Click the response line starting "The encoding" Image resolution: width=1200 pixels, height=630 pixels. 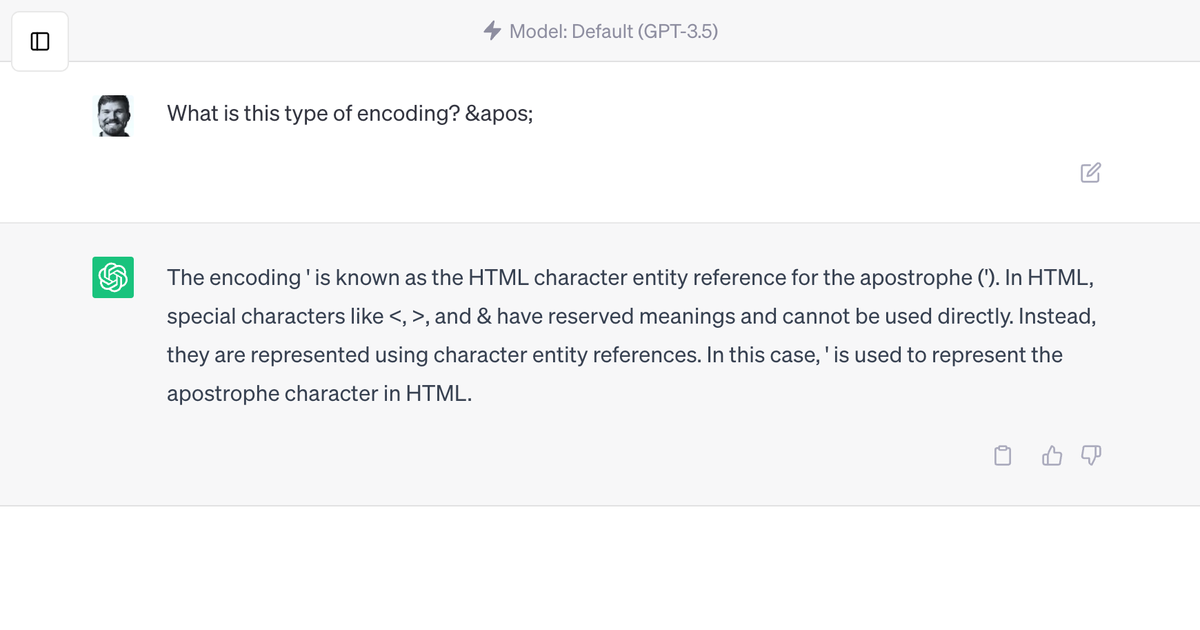(600, 277)
